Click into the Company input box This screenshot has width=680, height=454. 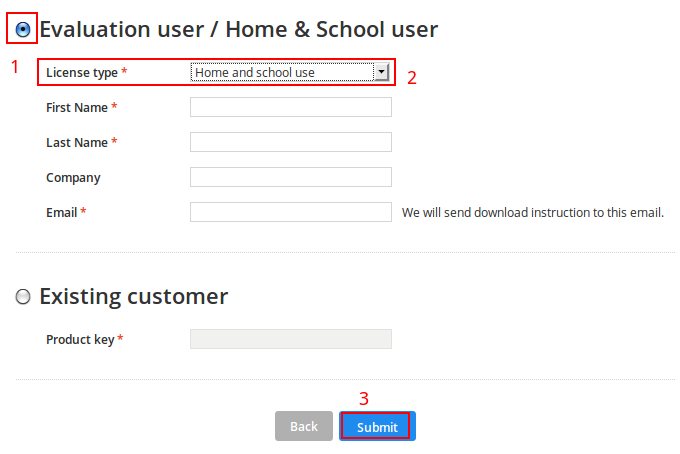pyautogui.click(x=291, y=177)
